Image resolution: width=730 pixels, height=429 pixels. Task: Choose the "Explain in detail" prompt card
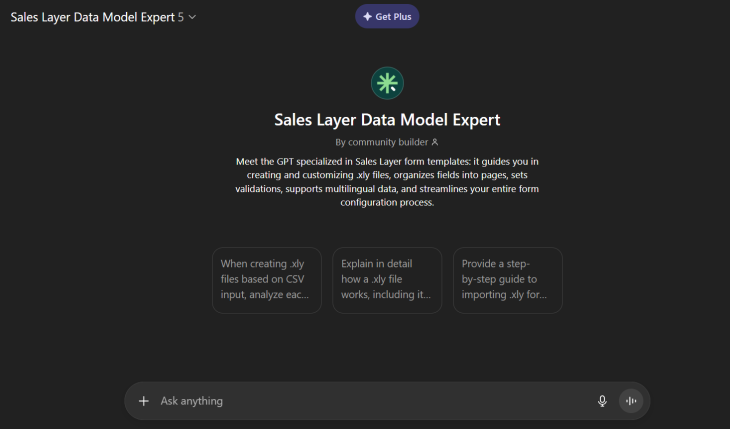387,280
